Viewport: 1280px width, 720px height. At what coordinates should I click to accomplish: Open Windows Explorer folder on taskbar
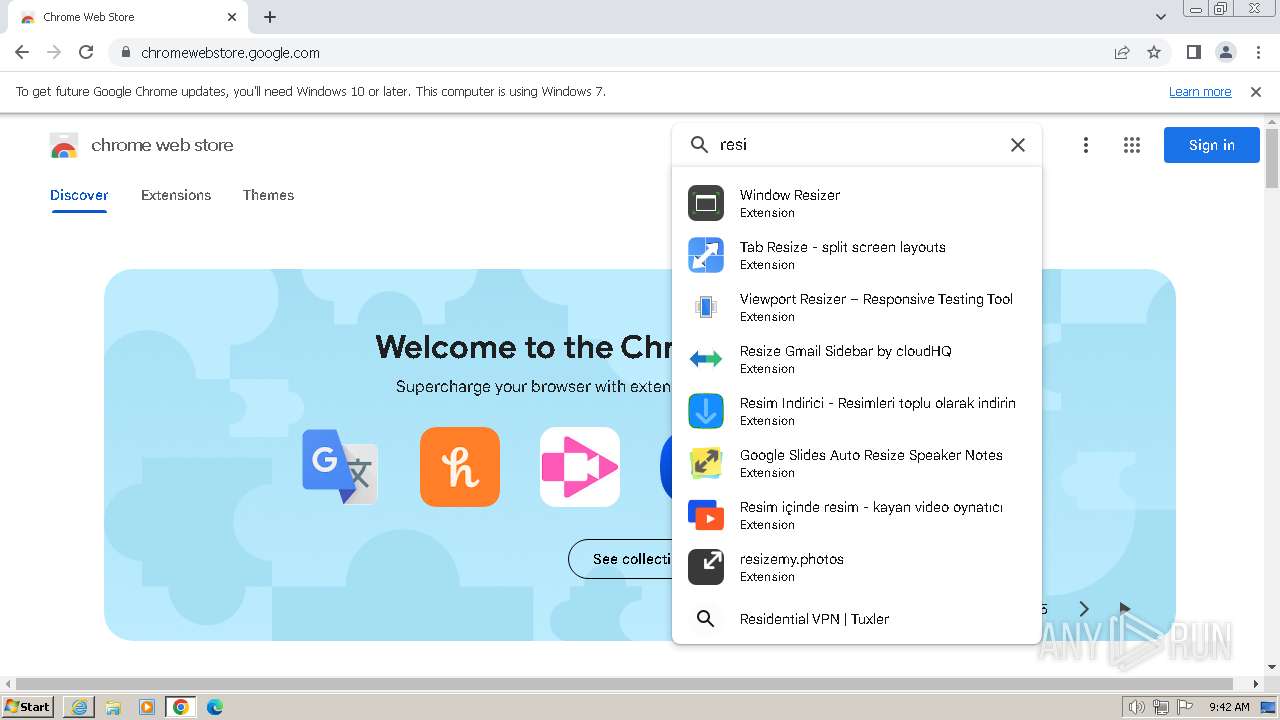(x=113, y=707)
